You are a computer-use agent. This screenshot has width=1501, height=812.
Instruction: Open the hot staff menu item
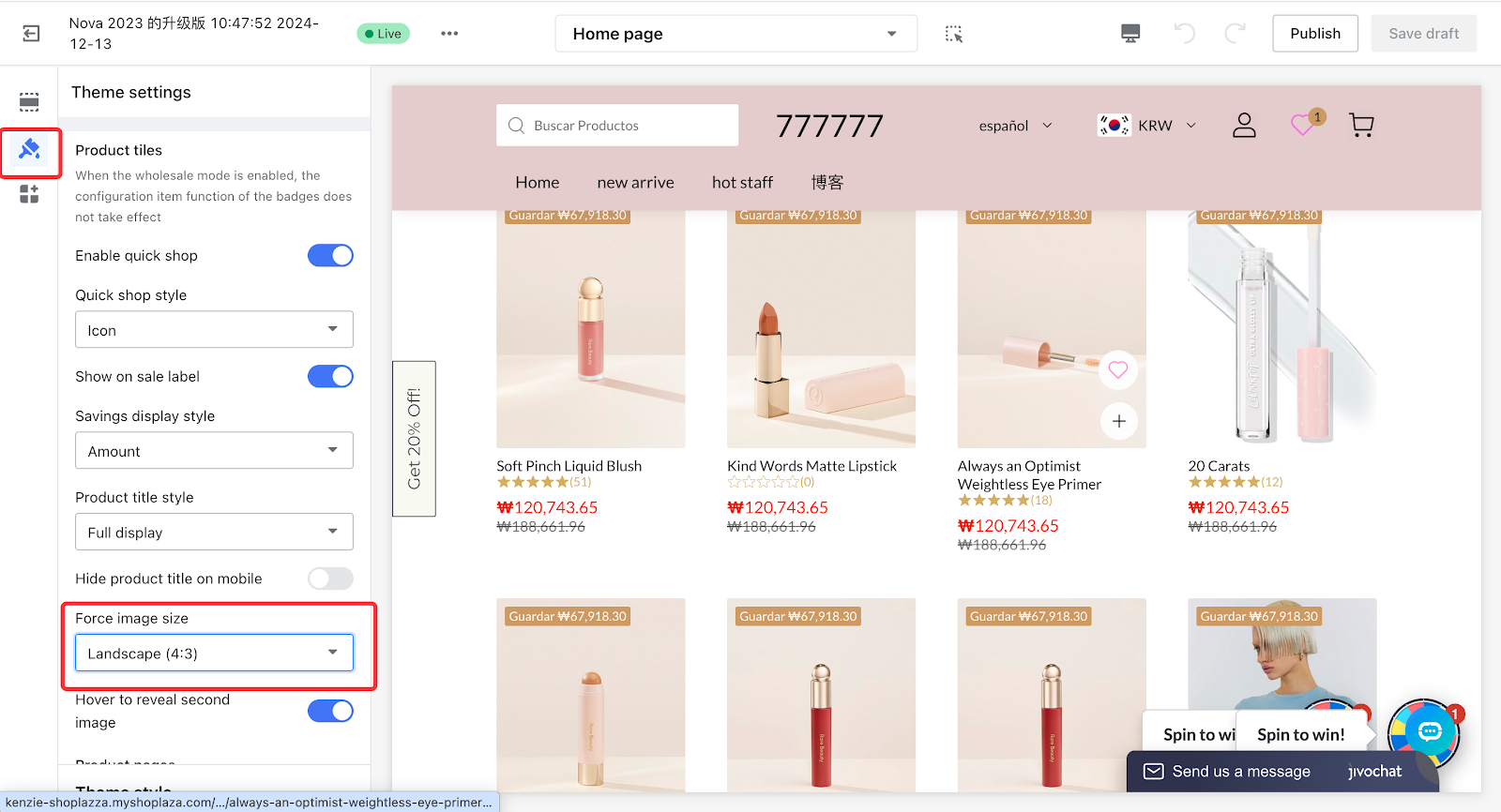tap(742, 183)
